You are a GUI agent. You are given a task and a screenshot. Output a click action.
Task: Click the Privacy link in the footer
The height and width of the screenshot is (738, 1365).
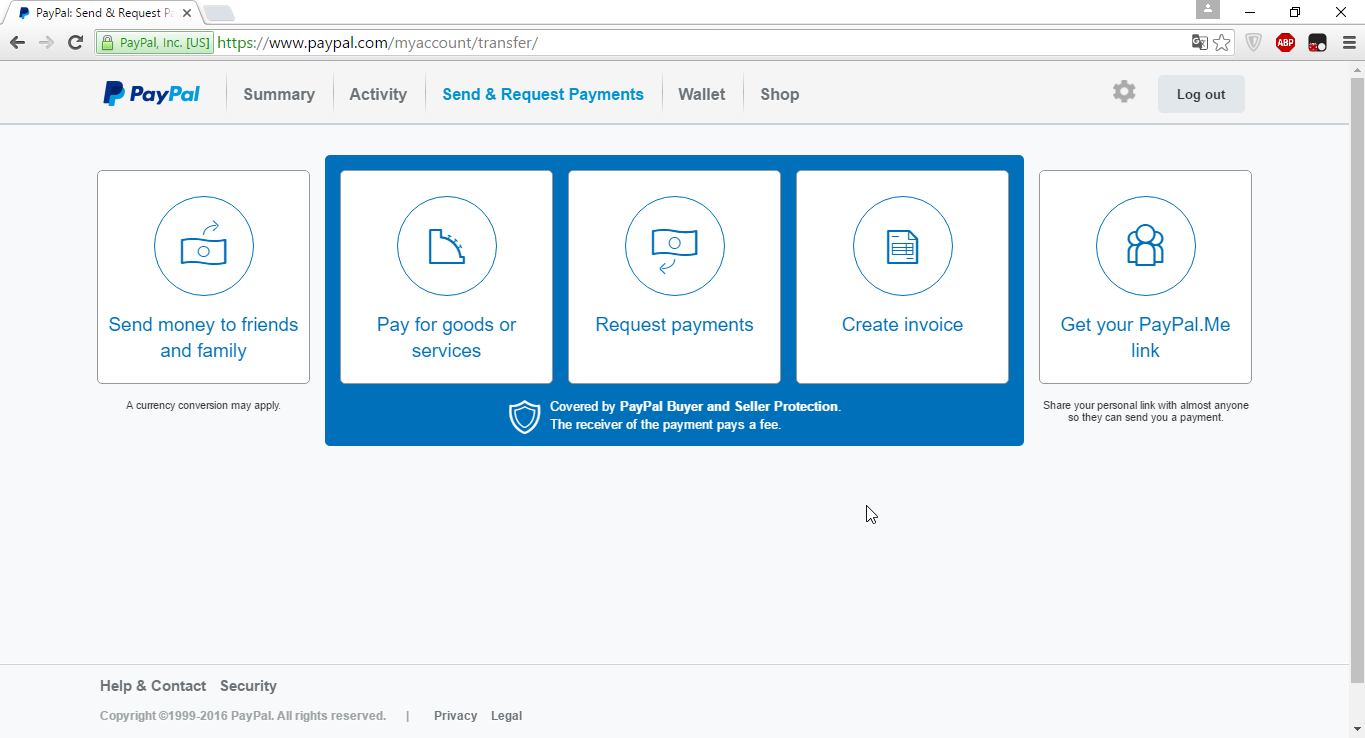(x=455, y=715)
